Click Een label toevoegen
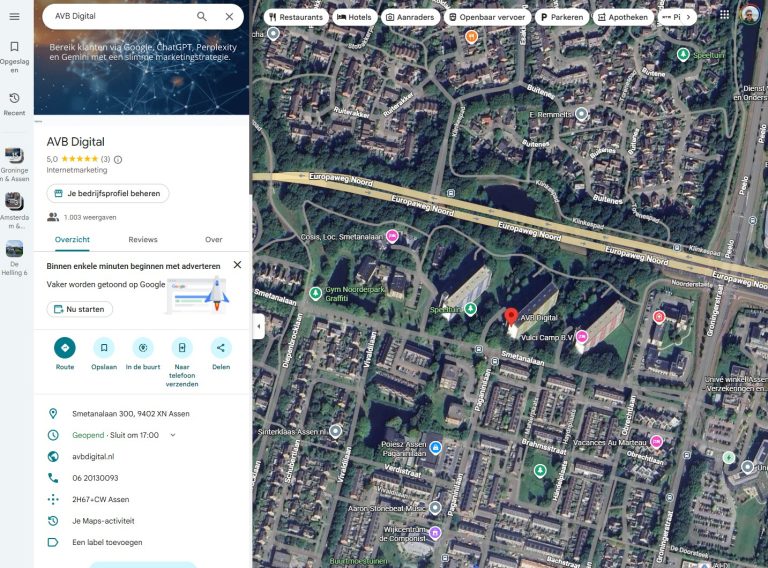The width and height of the screenshot is (768, 568). 107,543
